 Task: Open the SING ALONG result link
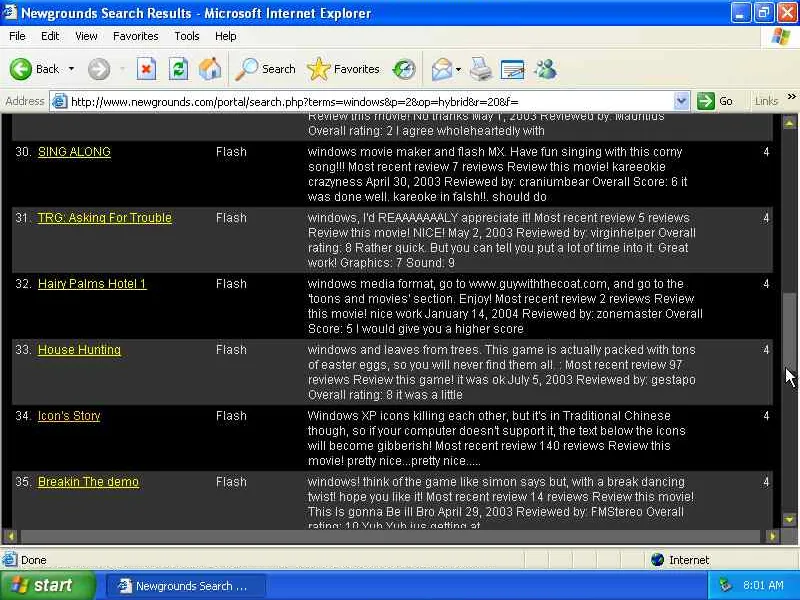[74, 152]
